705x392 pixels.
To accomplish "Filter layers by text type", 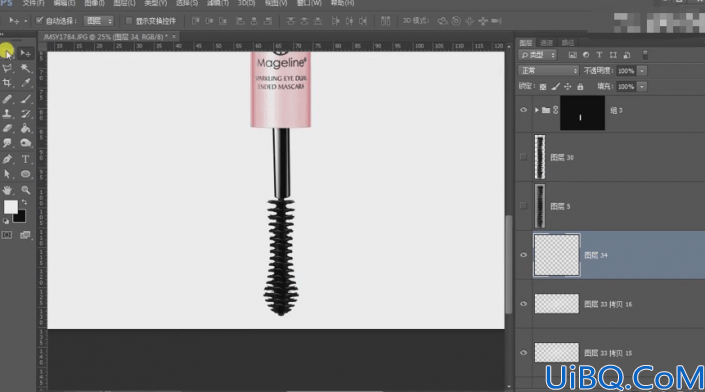I will (599, 55).
